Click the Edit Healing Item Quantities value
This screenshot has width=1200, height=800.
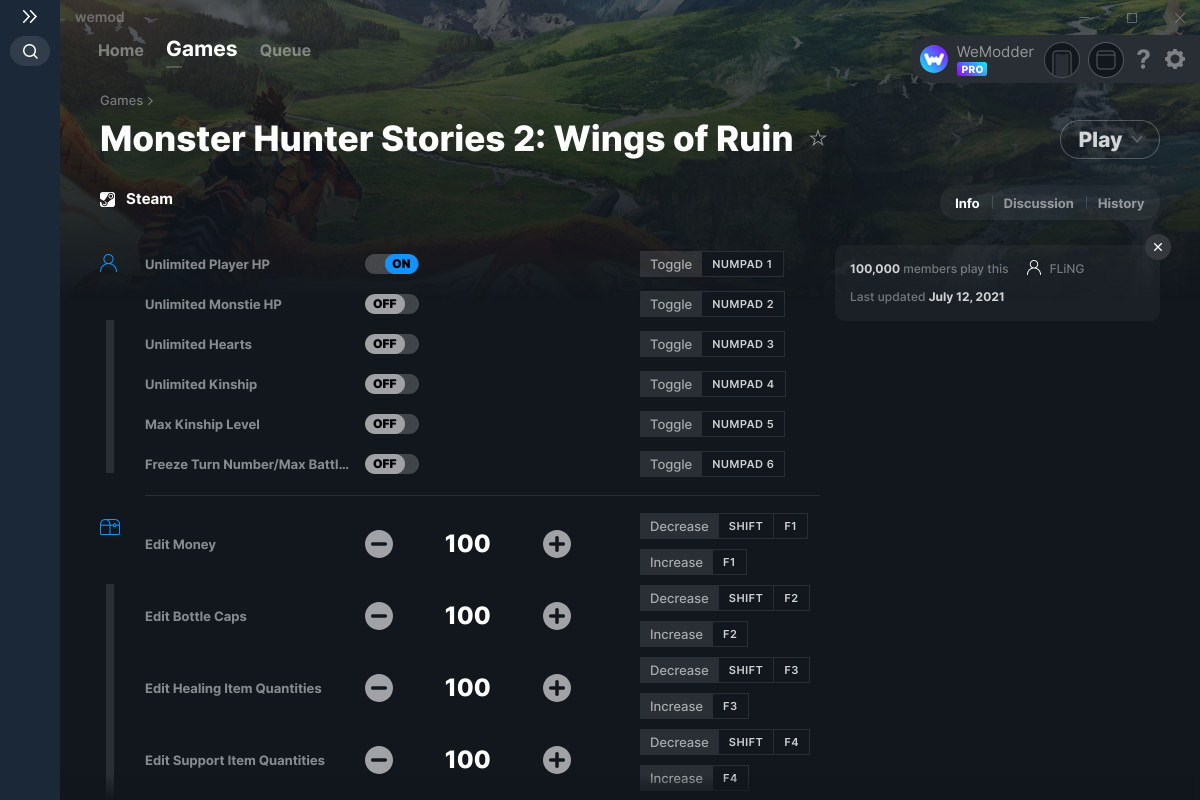tap(468, 688)
